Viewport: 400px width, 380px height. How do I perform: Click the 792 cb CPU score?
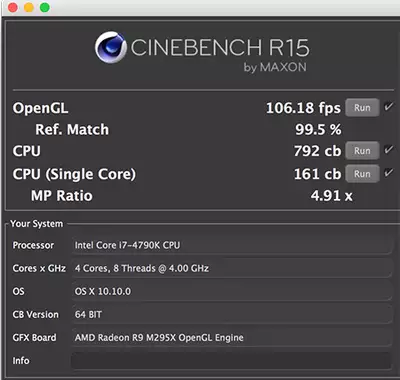317,151
